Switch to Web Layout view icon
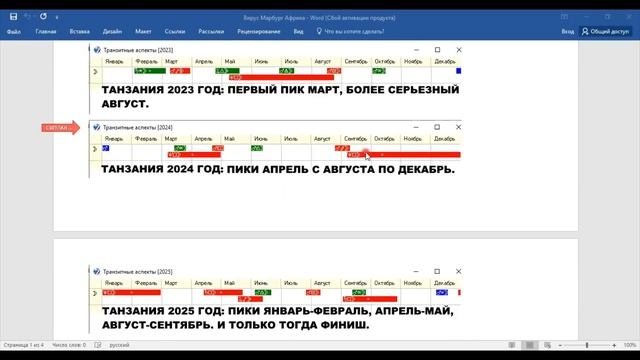Screen dimensions: 640x360 547,345
